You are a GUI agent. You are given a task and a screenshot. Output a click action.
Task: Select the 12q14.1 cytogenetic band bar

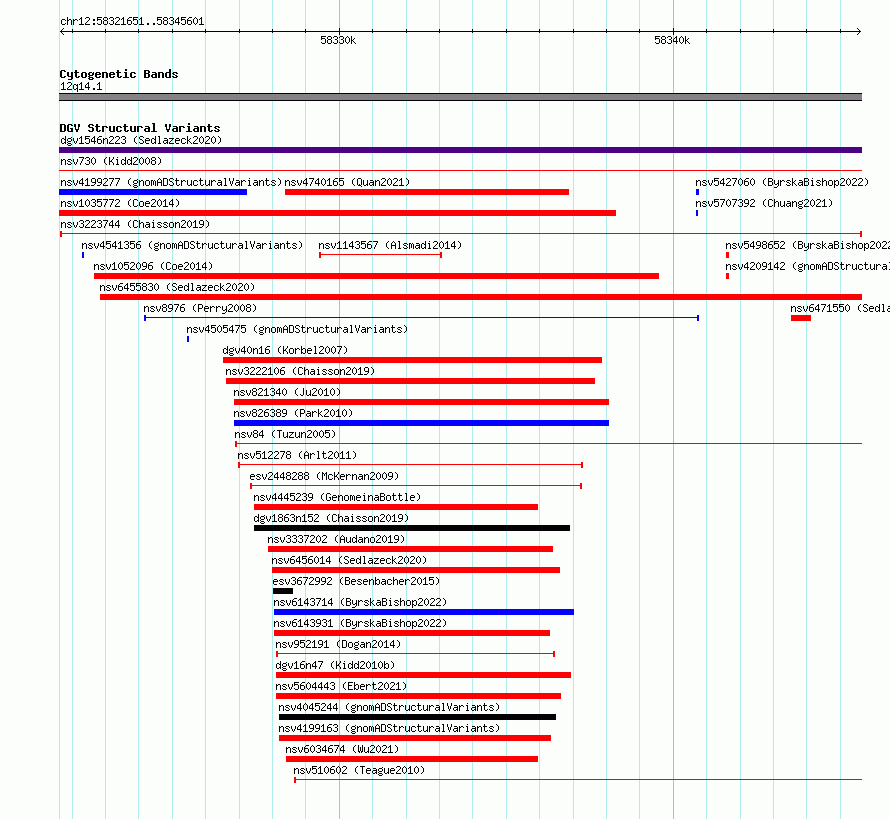pyautogui.click(x=460, y=97)
